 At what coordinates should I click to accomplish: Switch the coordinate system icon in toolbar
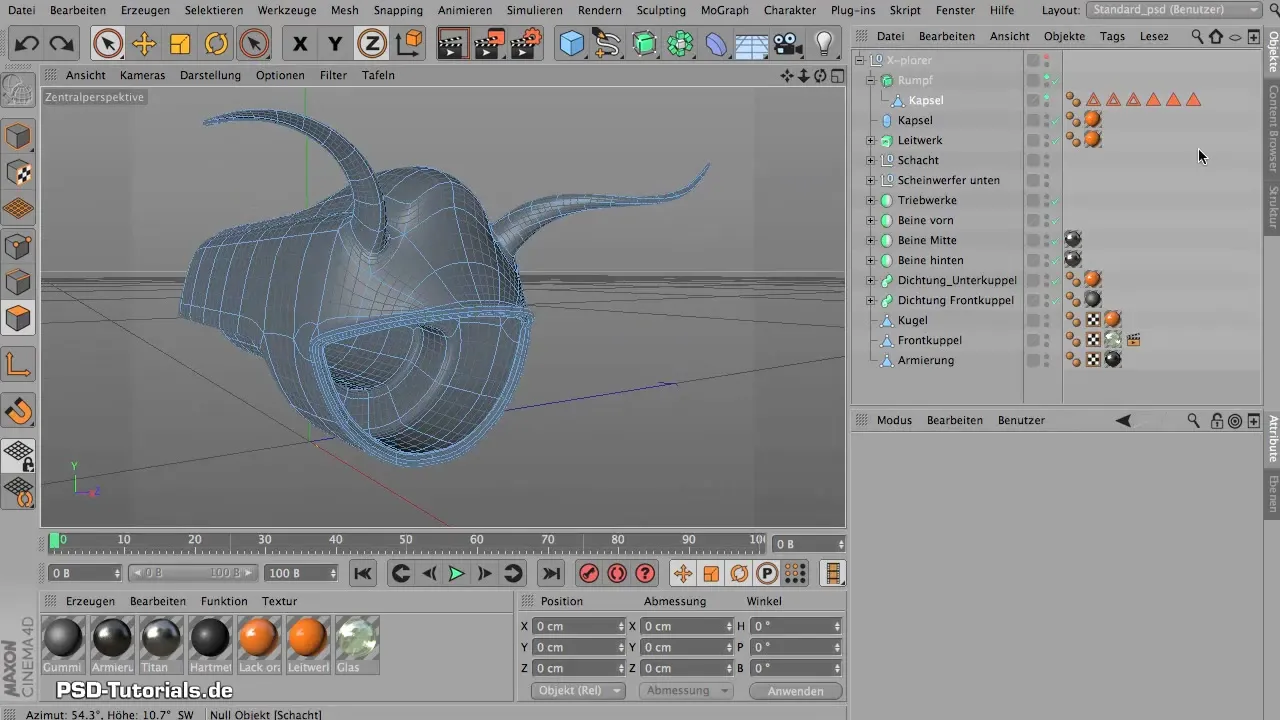[x=409, y=44]
